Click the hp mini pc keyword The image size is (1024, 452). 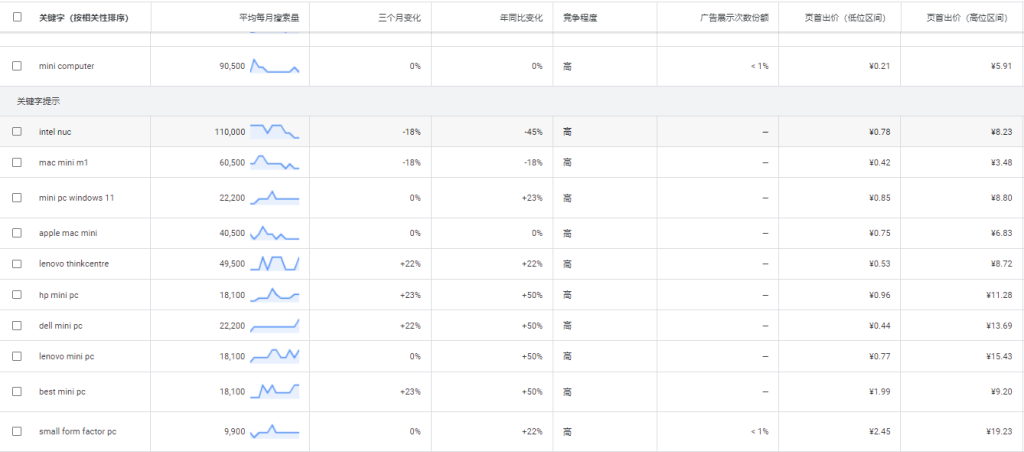[60, 295]
